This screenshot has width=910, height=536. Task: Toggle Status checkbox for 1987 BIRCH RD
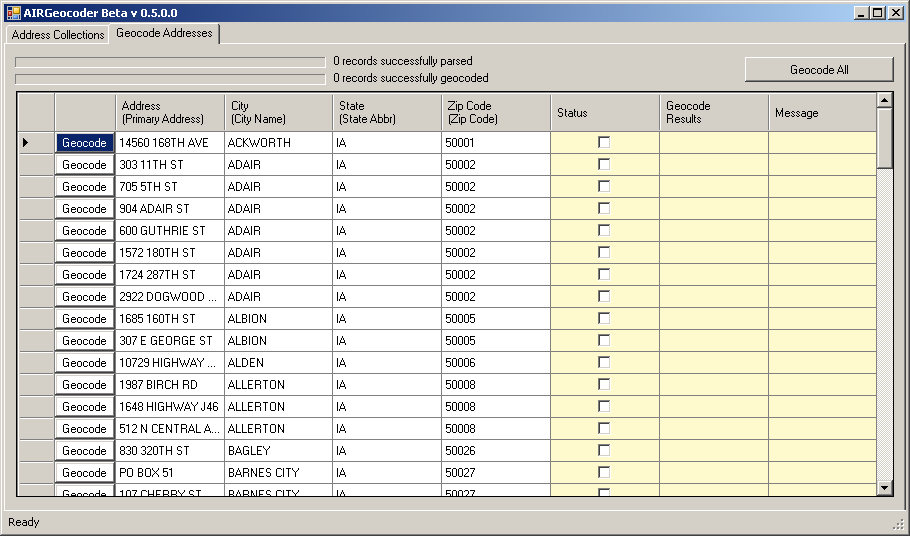click(x=604, y=384)
